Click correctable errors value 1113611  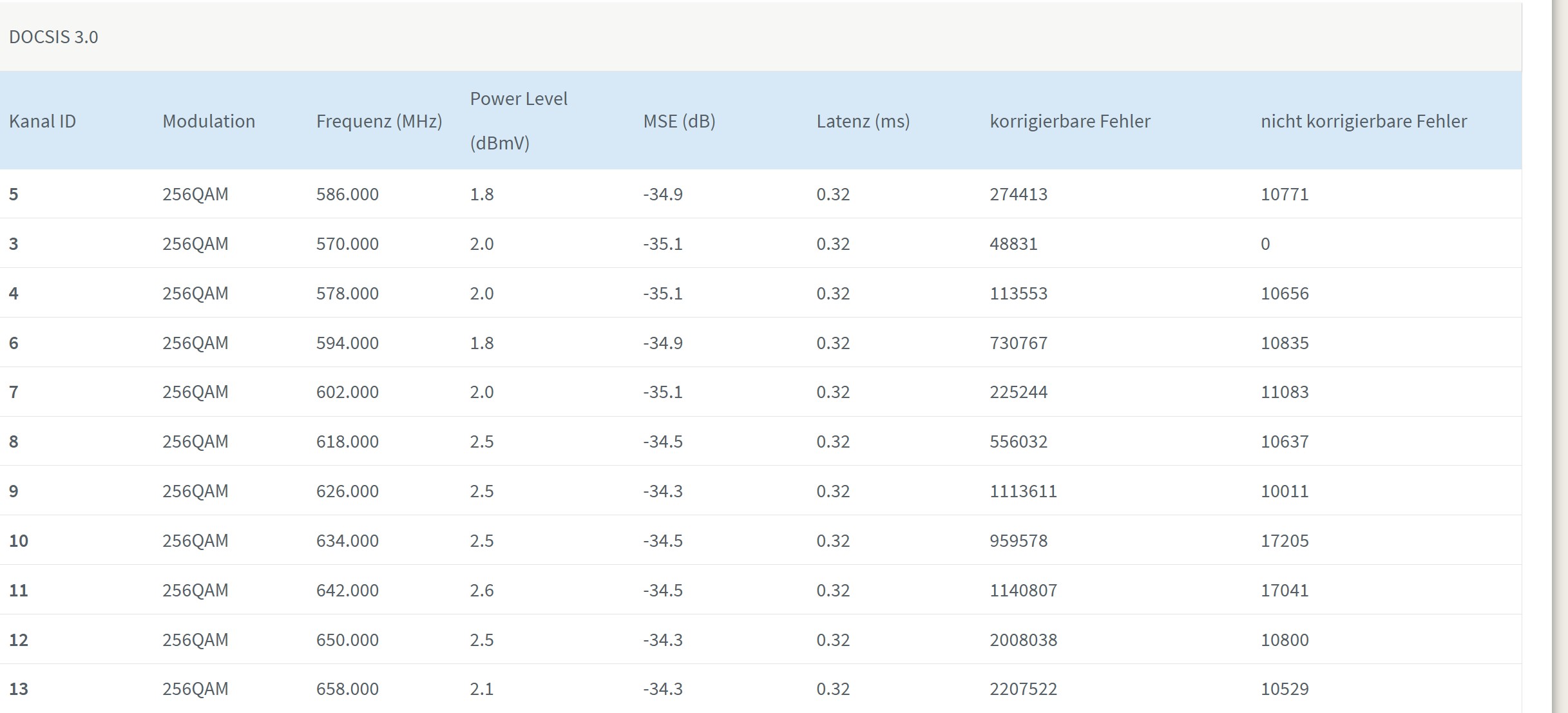(1023, 491)
